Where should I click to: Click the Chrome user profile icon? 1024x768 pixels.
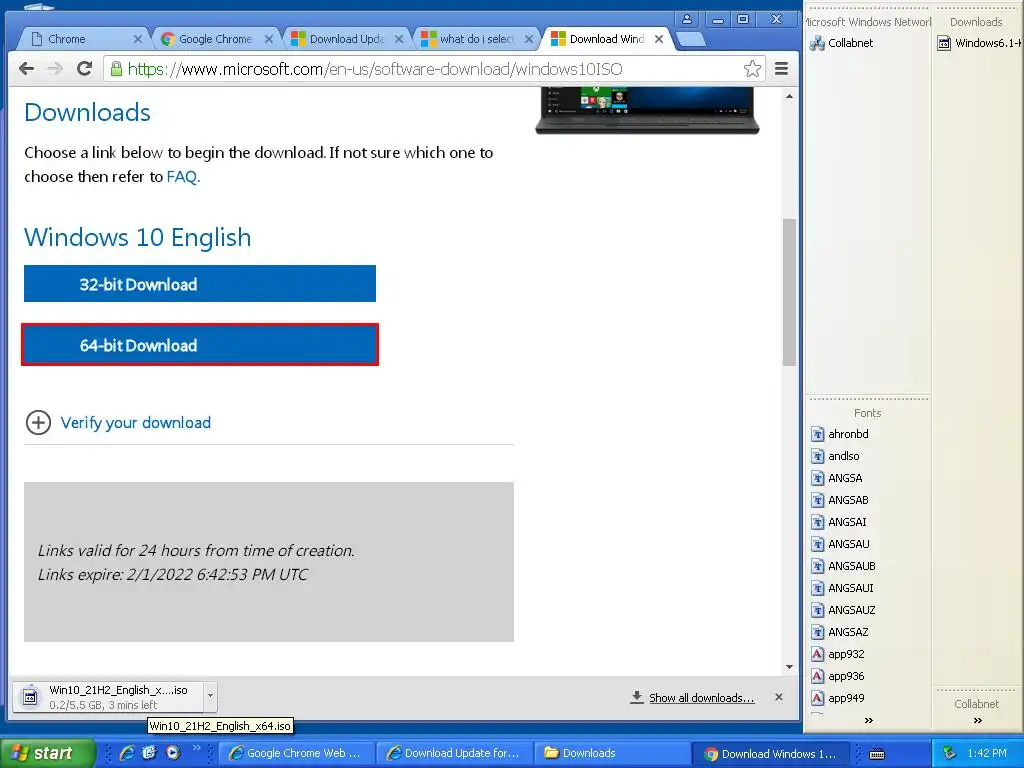[x=687, y=19]
